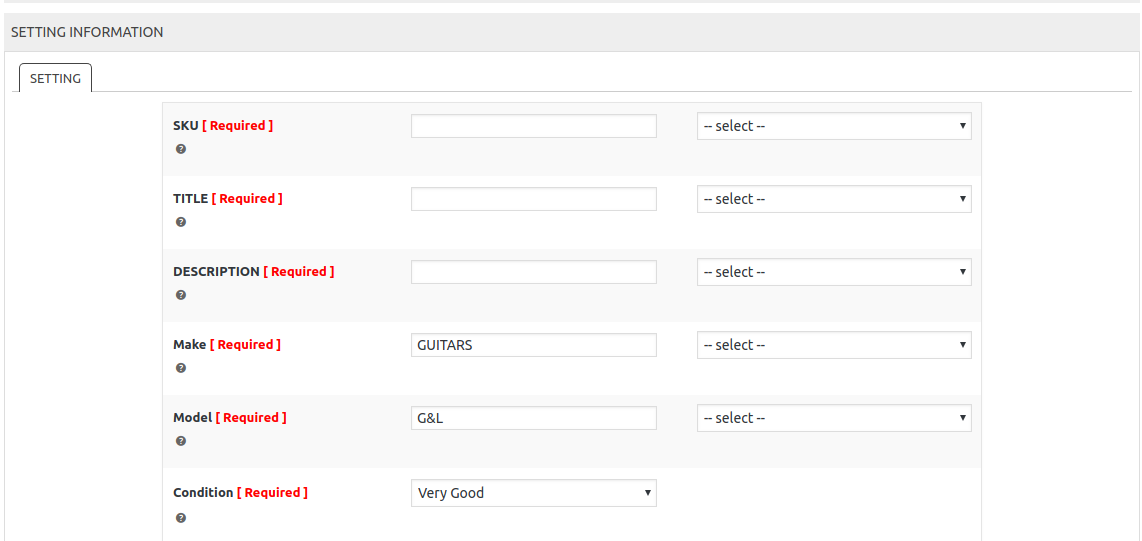Open the Make select dropdown
The width and height of the screenshot is (1142, 541).
coord(833,345)
